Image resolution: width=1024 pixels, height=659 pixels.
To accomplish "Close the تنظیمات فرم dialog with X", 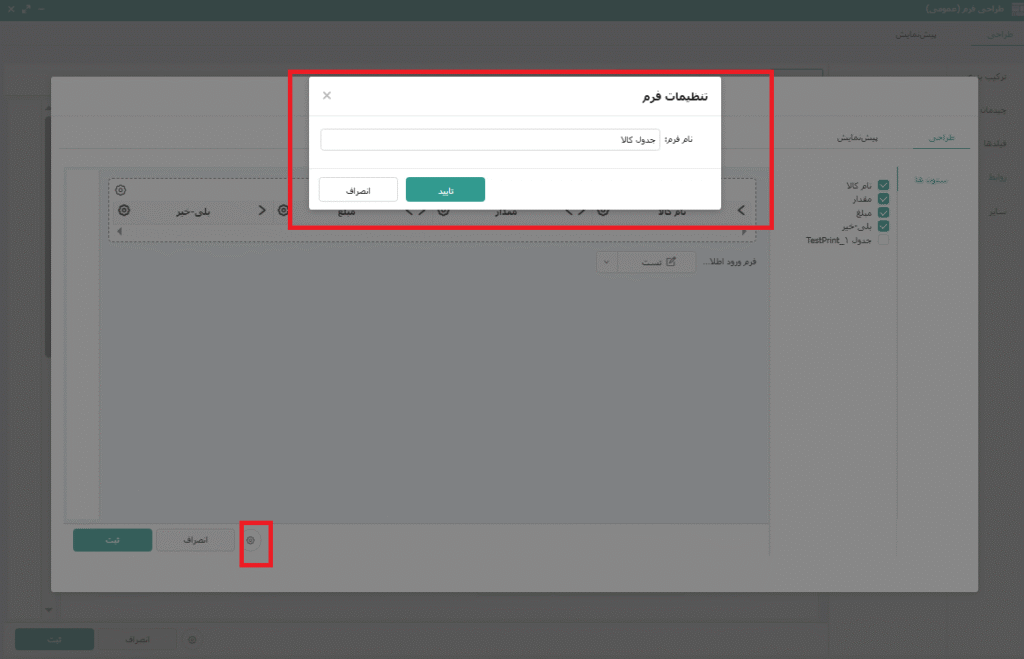I will 327,96.
